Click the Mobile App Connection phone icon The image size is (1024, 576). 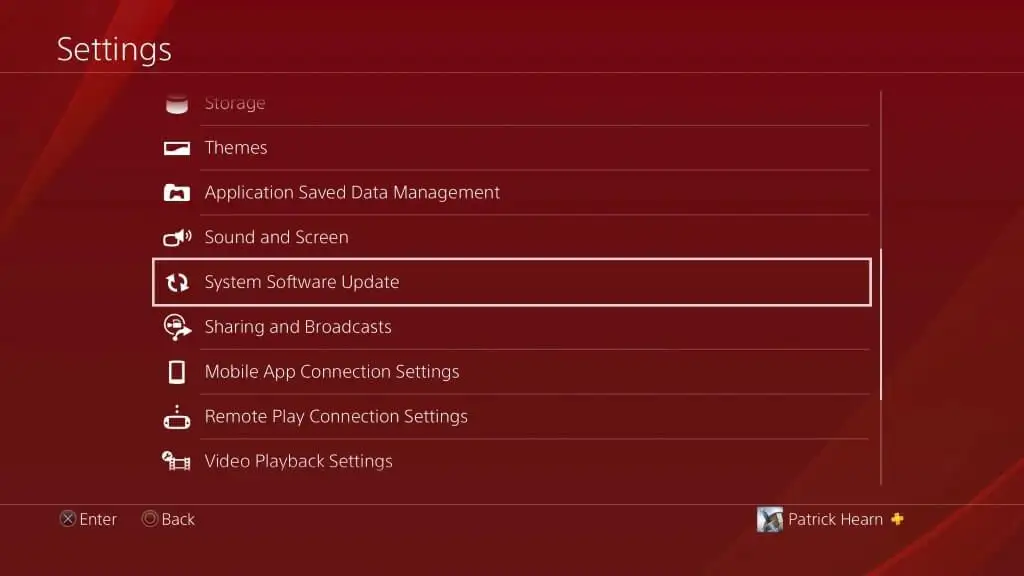click(176, 372)
